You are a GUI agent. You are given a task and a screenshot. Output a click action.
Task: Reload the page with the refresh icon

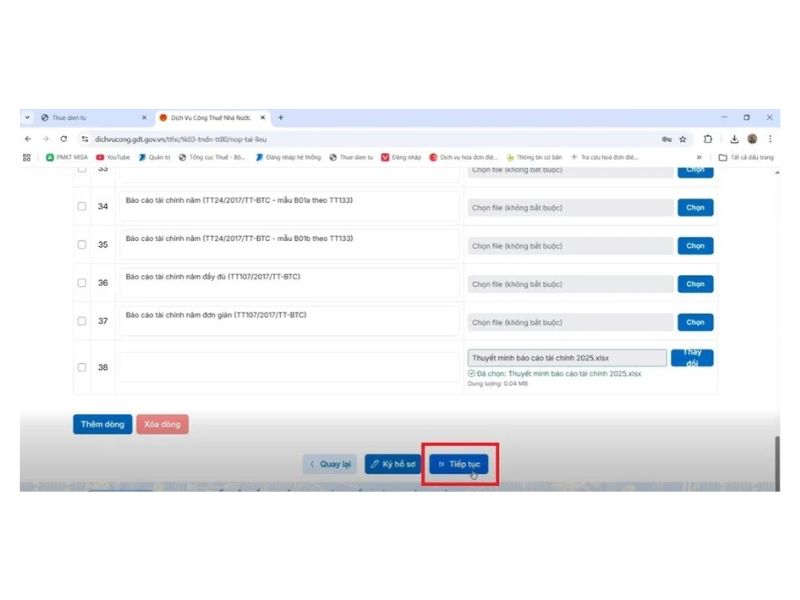[64, 139]
